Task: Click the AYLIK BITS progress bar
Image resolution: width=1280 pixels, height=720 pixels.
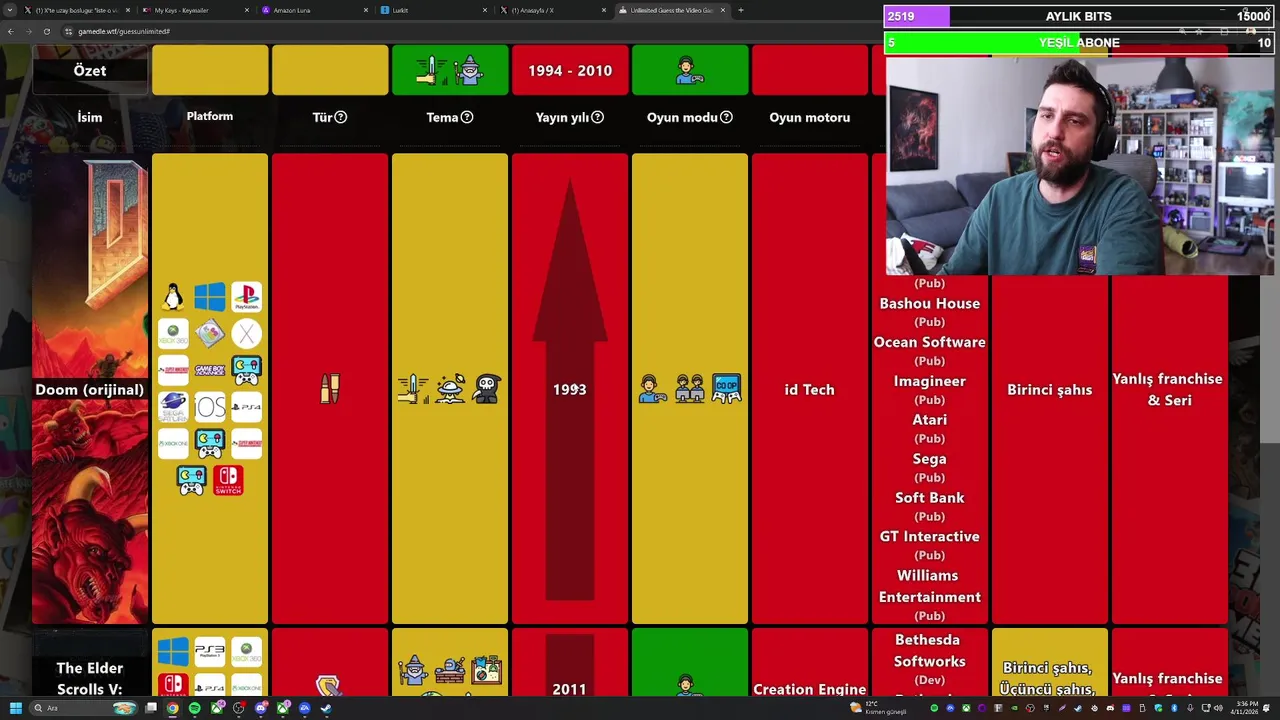Action: (1079, 16)
